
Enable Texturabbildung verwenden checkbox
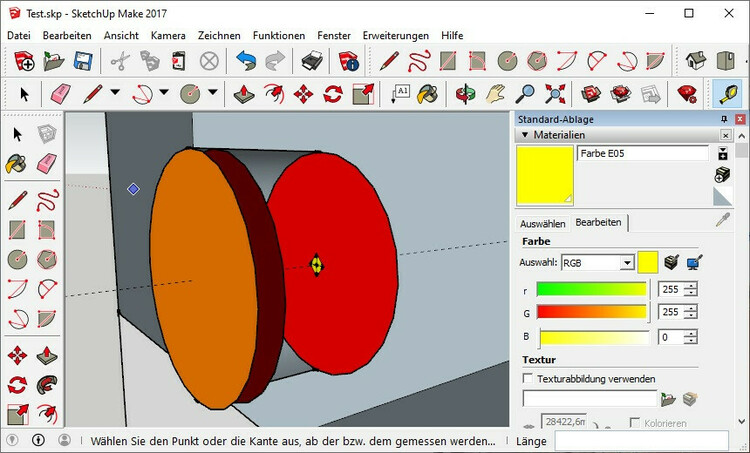click(x=528, y=379)
